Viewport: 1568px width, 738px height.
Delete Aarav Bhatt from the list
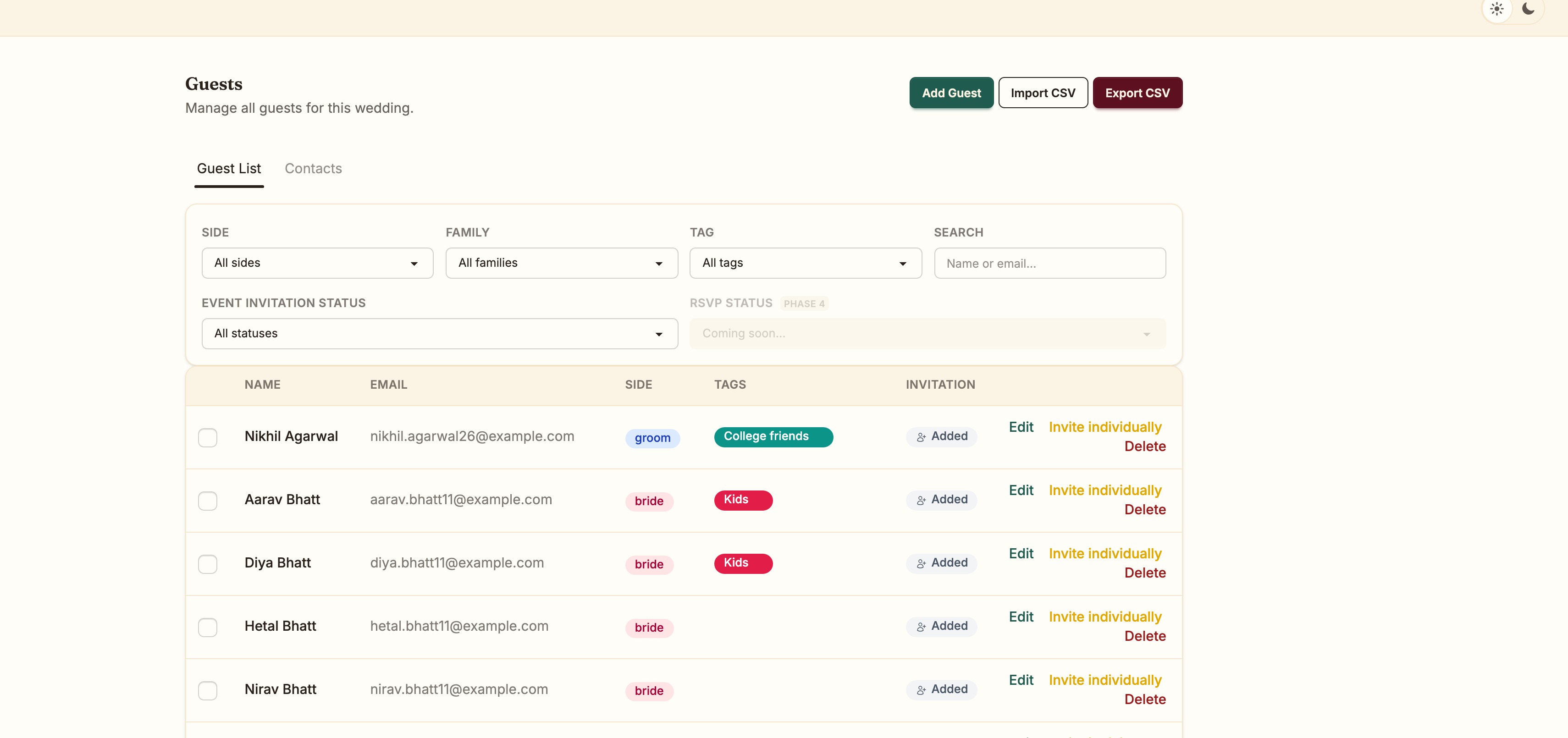1145,510
